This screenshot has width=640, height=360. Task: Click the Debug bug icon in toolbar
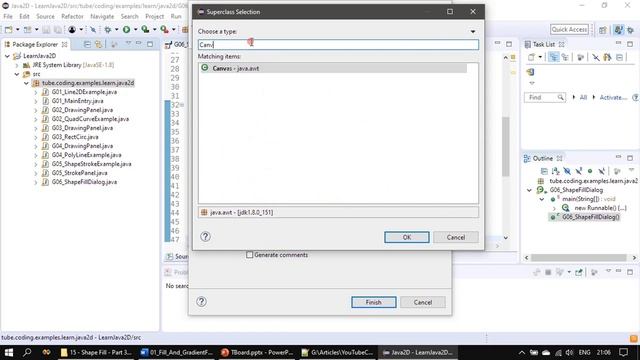tap(108, 29)
